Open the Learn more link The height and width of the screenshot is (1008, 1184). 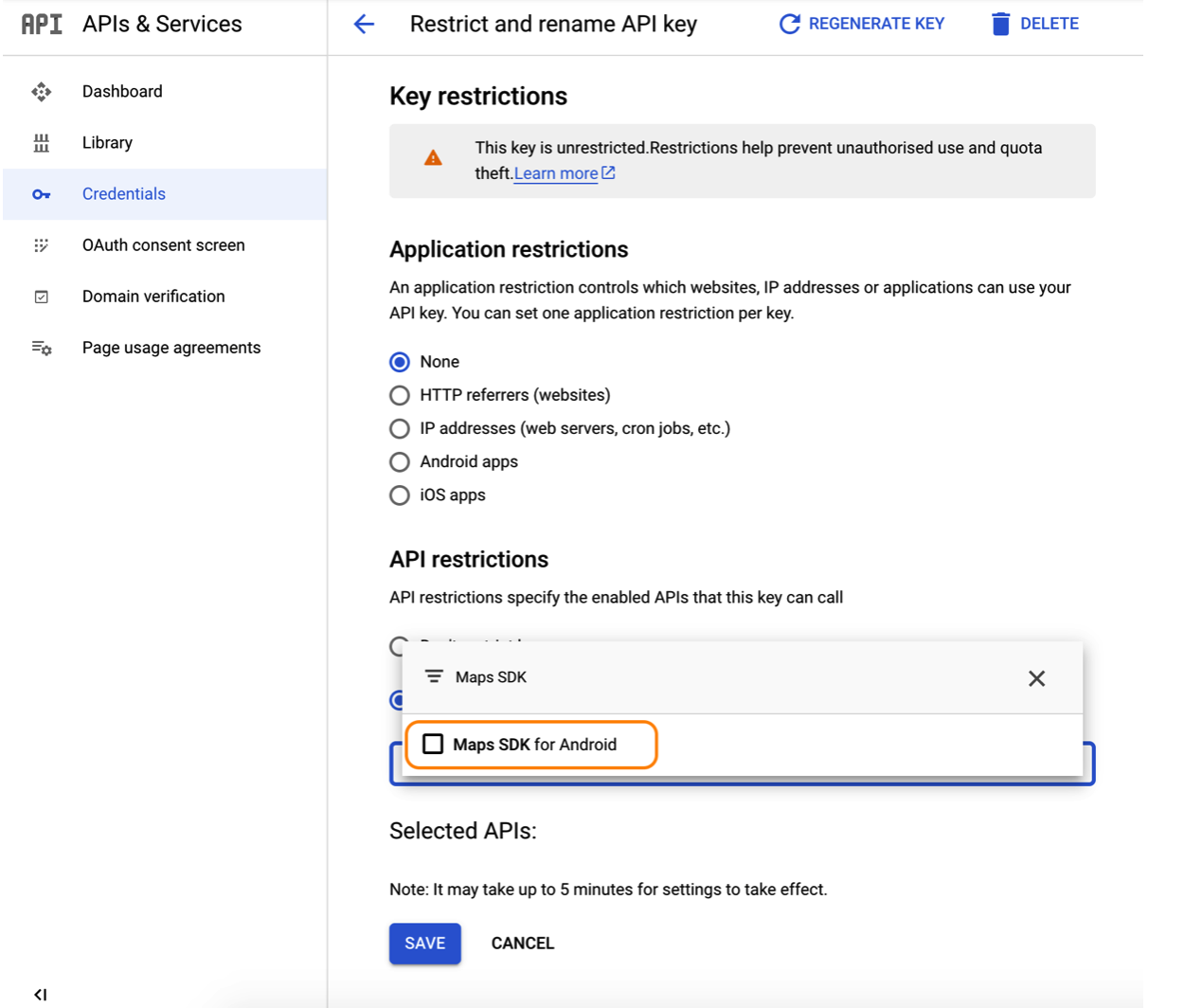tap(557, 173)
